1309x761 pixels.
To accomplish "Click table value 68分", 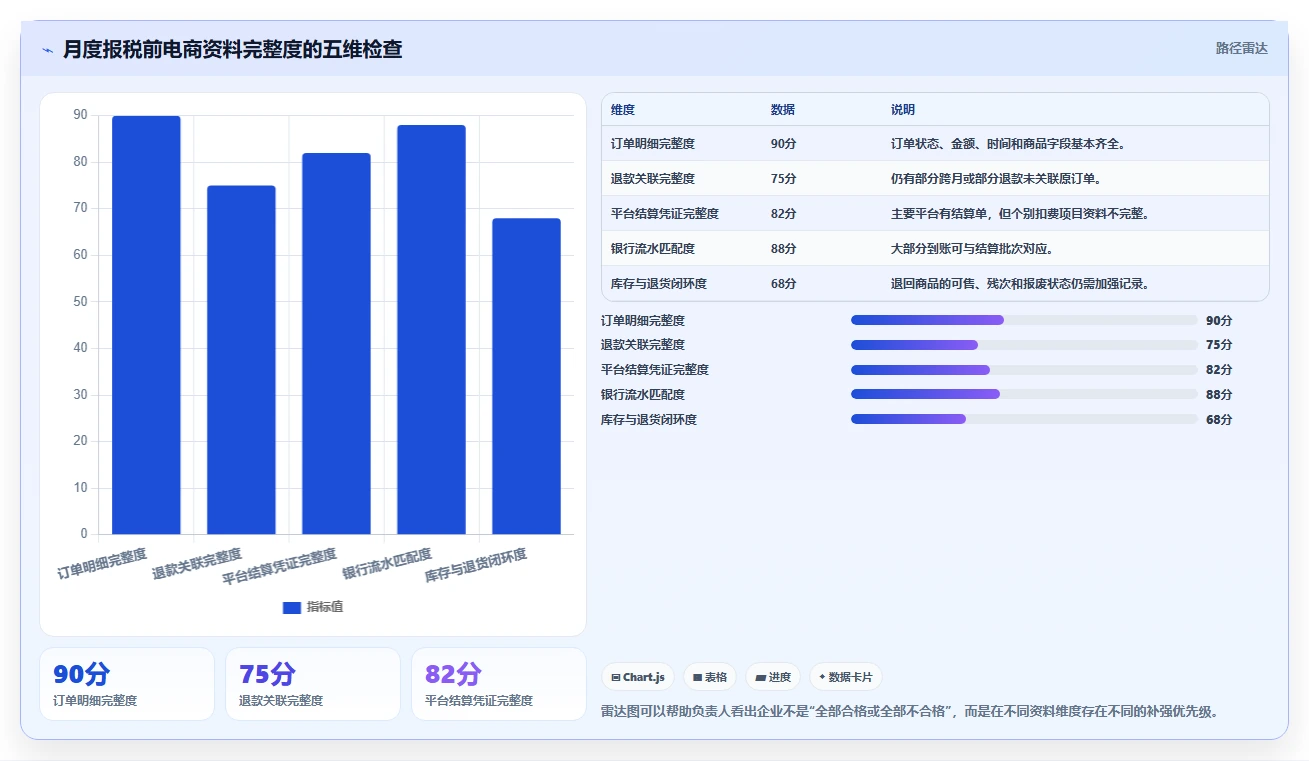I will click(x=784, y=284).
